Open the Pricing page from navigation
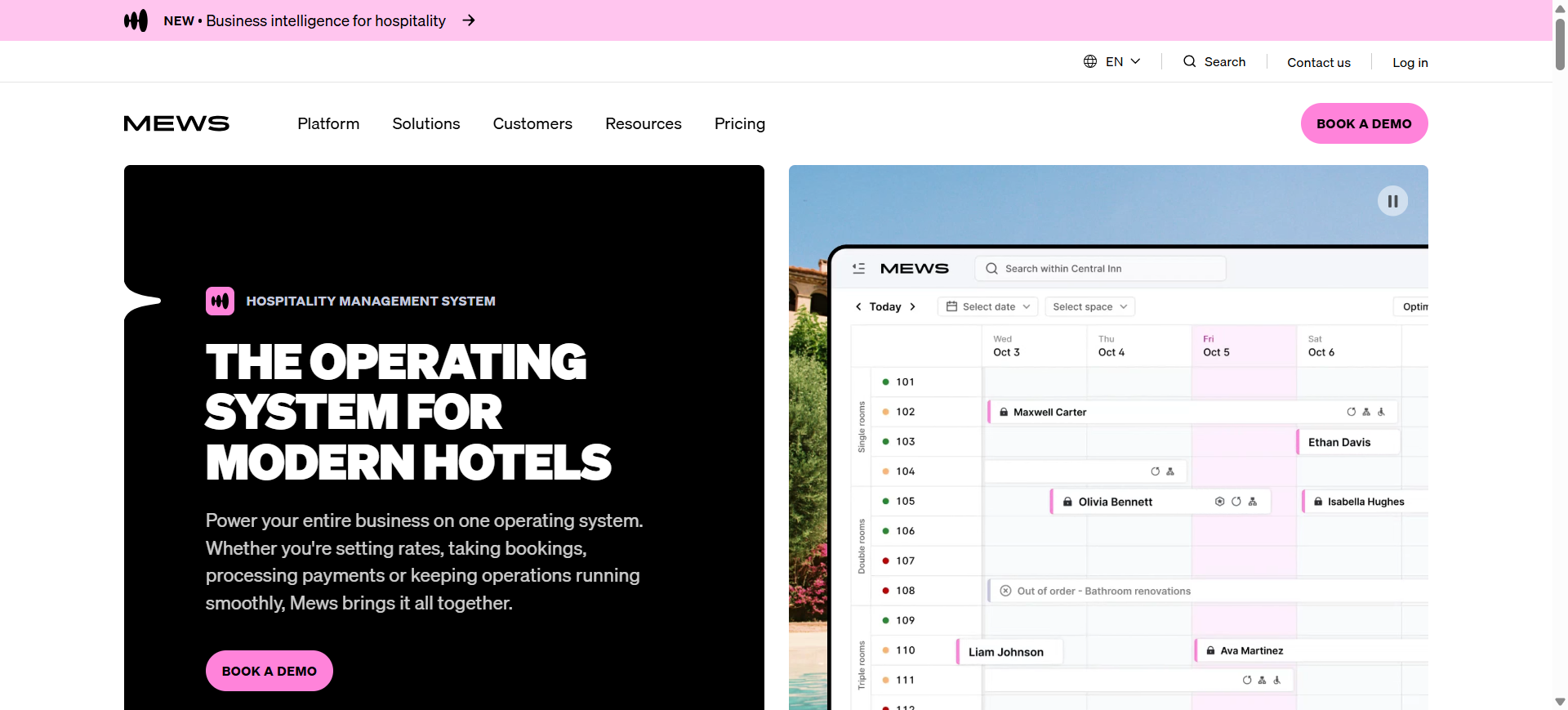Image resolution: width=1568 pixels, height=710 pixels. 739,123
